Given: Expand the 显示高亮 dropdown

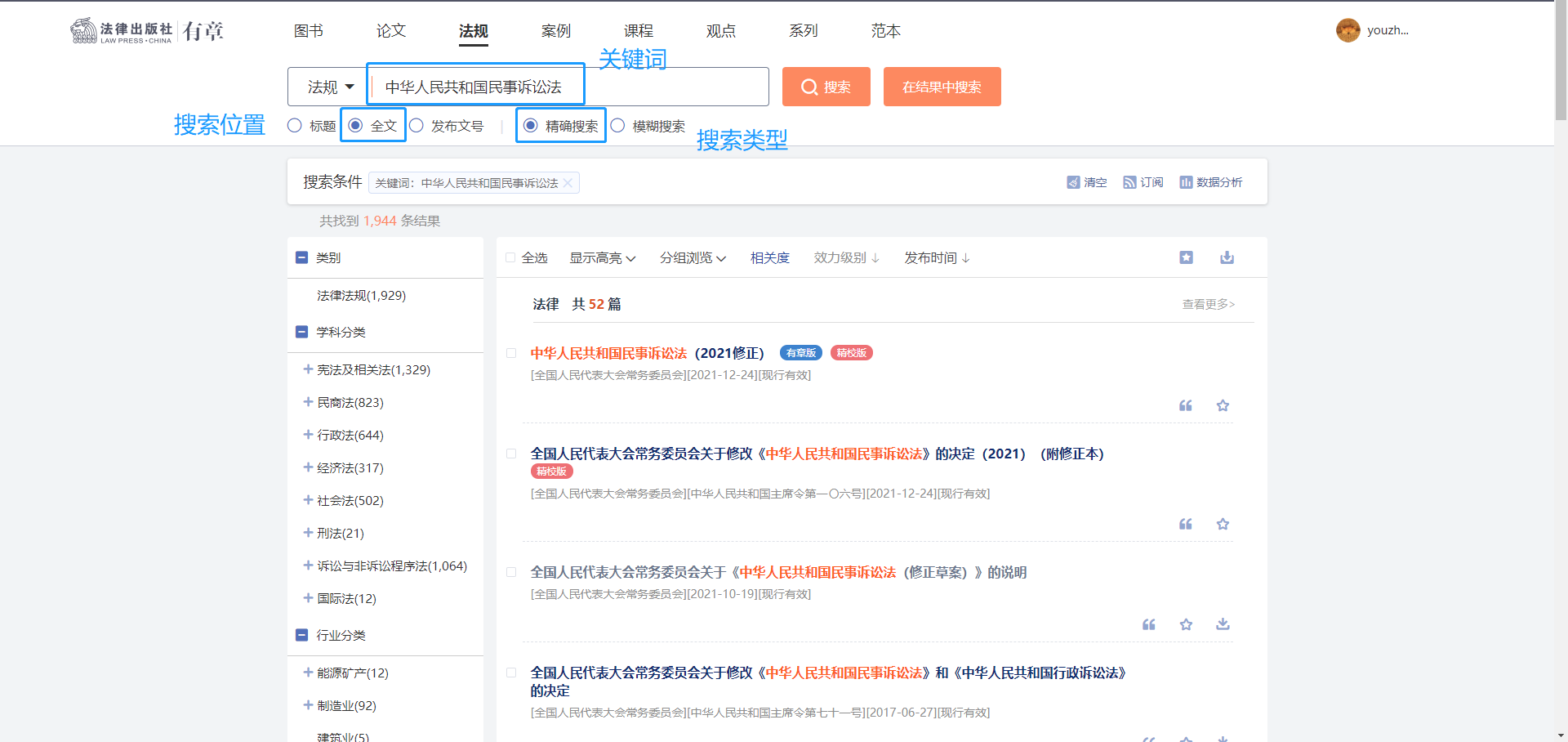Looking at the screenshot, I should point(602,258).
